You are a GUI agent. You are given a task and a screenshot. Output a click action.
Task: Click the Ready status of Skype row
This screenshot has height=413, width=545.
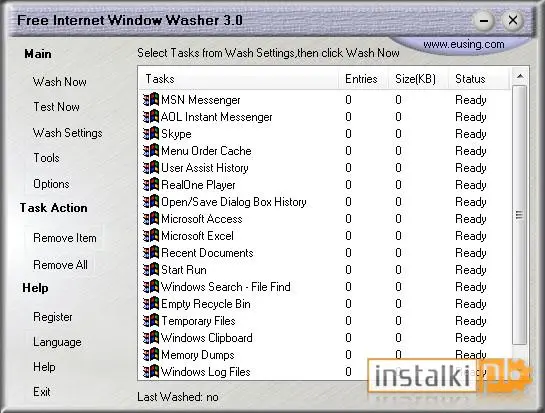471,134
